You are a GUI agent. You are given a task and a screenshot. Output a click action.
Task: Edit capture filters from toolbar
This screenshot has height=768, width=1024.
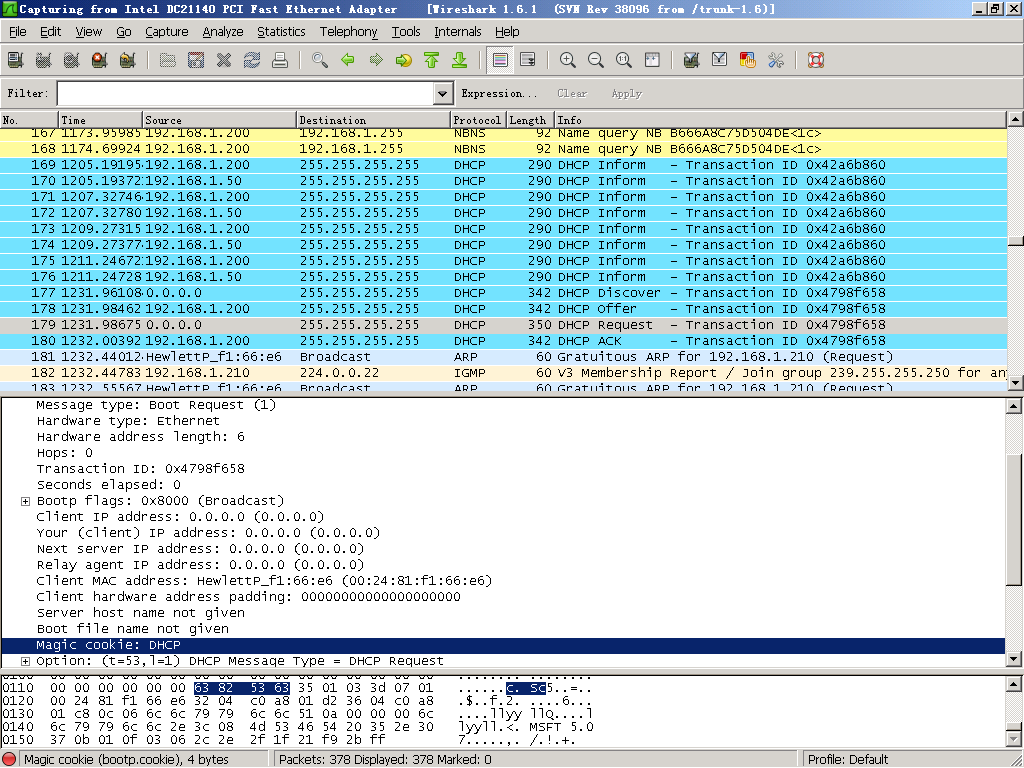tap(692, 60)
